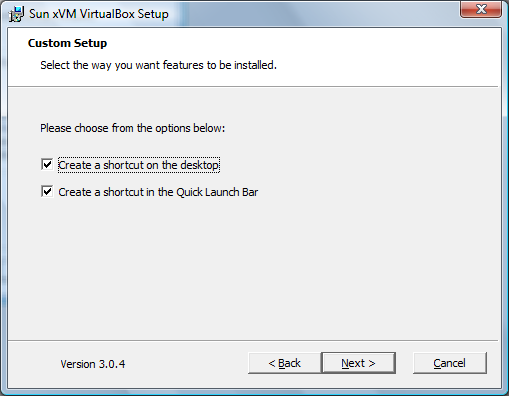The width and height of the screenshot is (509, 396).
Task: Click the 'Create a shortcut on the desktop' label
Action: [139, 165]
